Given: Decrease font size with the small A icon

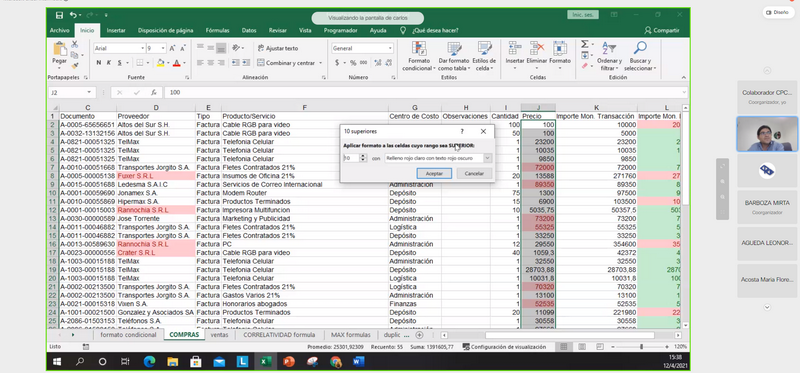Looking at the screenshot, I should click(183, 48).
